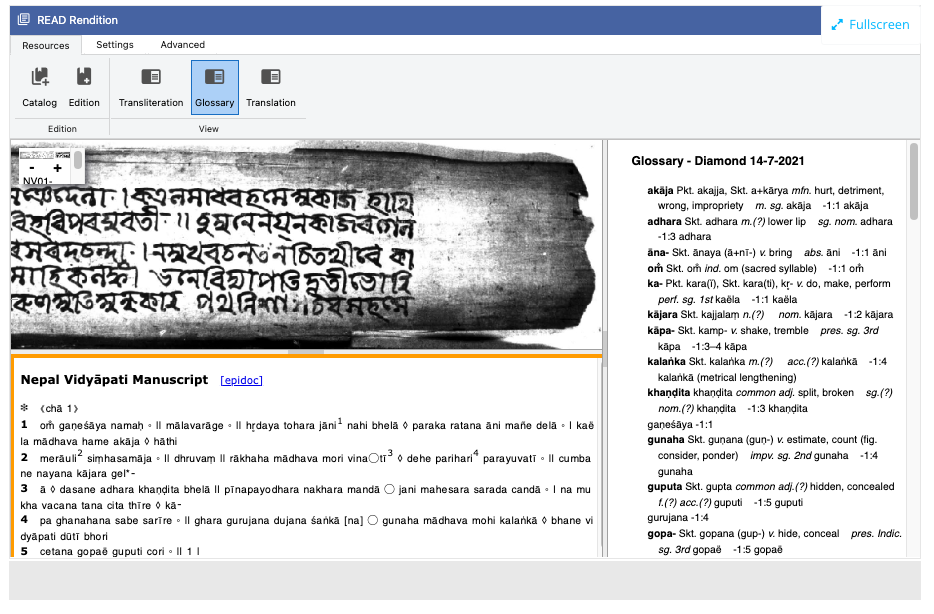Image resolution: width=934 pixels, height=614 pixels.
Task: Click the READ Rendition title icon
Action: pos(24,20)
